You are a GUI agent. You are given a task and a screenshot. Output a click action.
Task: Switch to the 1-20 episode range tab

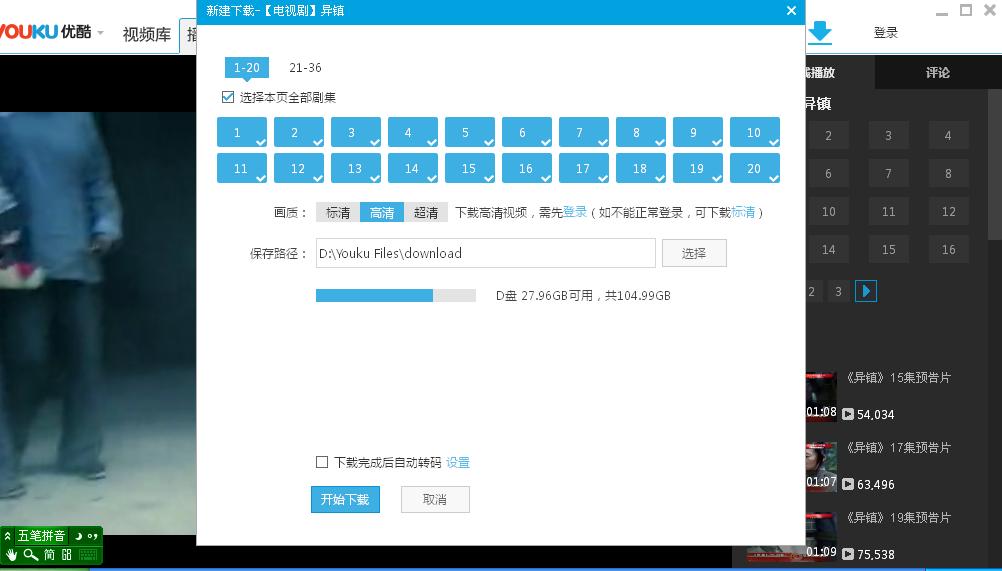pyautogui.click(x=247, y=68)
